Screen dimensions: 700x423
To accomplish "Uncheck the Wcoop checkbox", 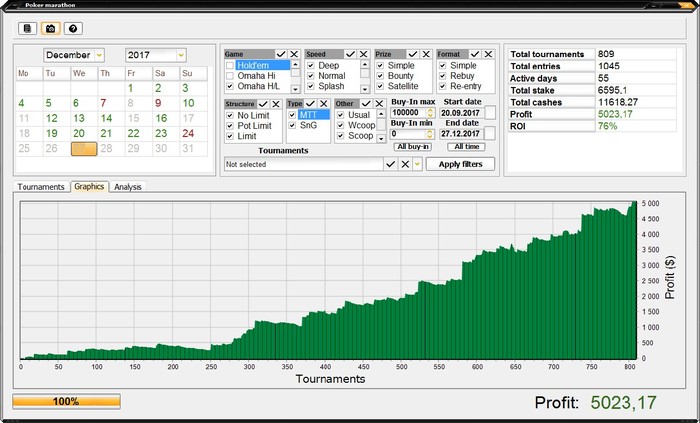I will (x=340, y=125).
